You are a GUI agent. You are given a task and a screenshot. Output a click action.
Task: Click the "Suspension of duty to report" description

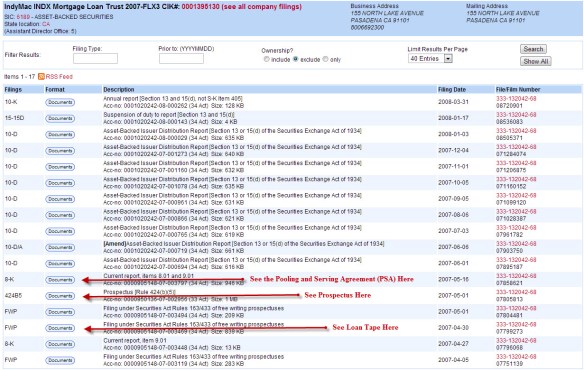click(169, 115)
